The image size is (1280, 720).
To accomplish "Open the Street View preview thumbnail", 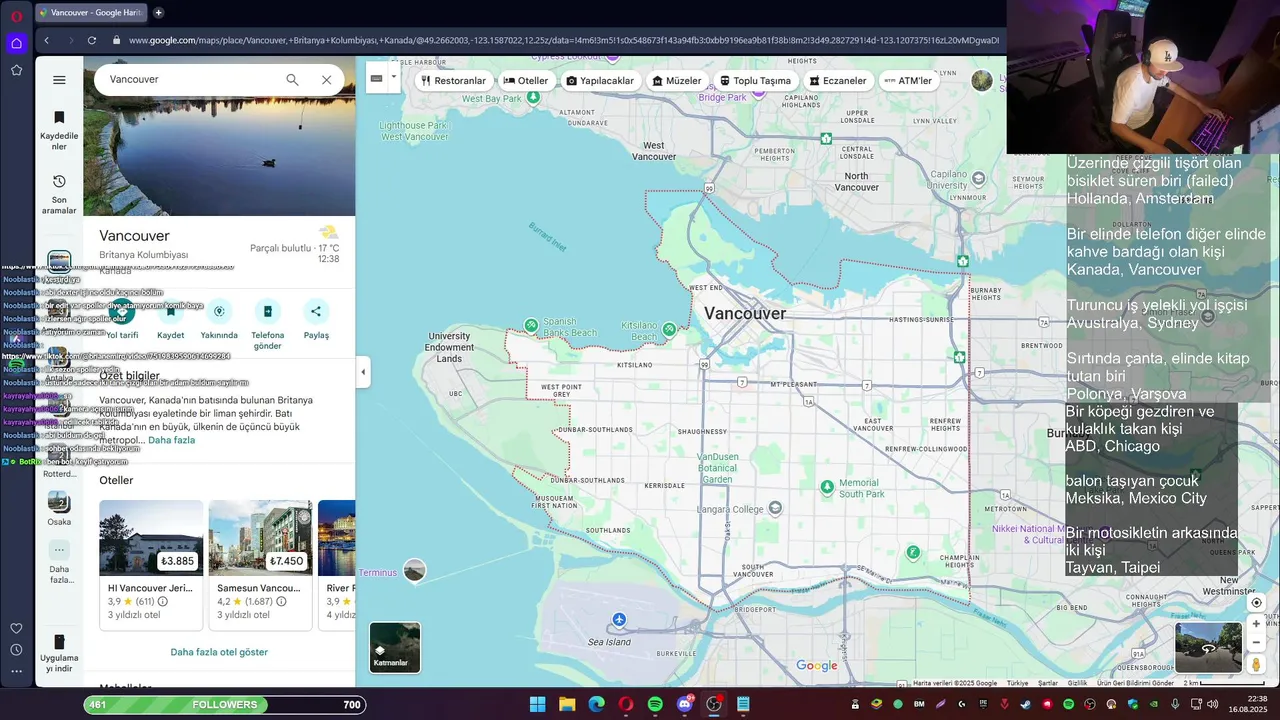I will (1208, 648).
